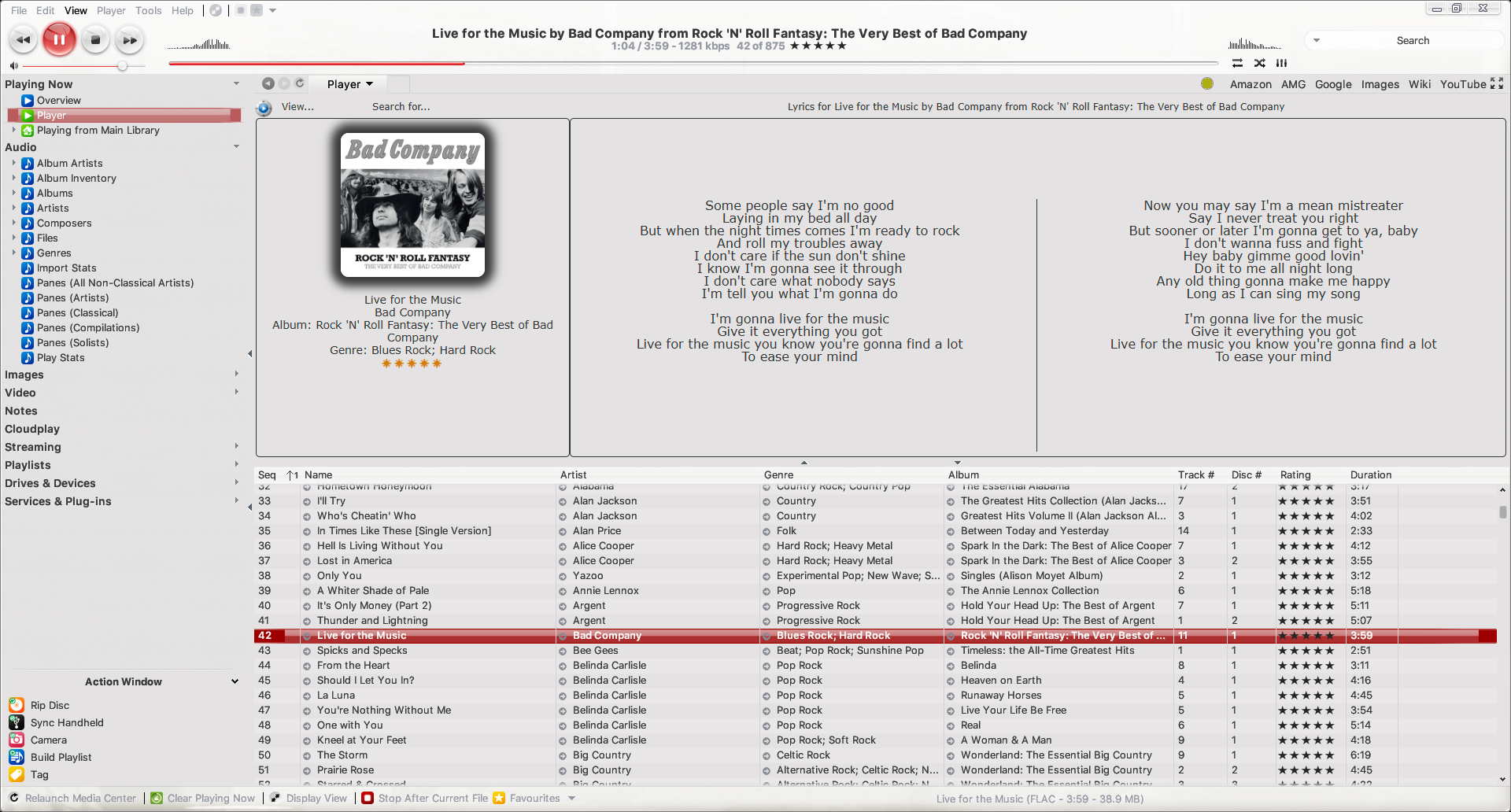Open the Google link
The width and height of the screenshot is (1511, 812).
[1333, 84]
